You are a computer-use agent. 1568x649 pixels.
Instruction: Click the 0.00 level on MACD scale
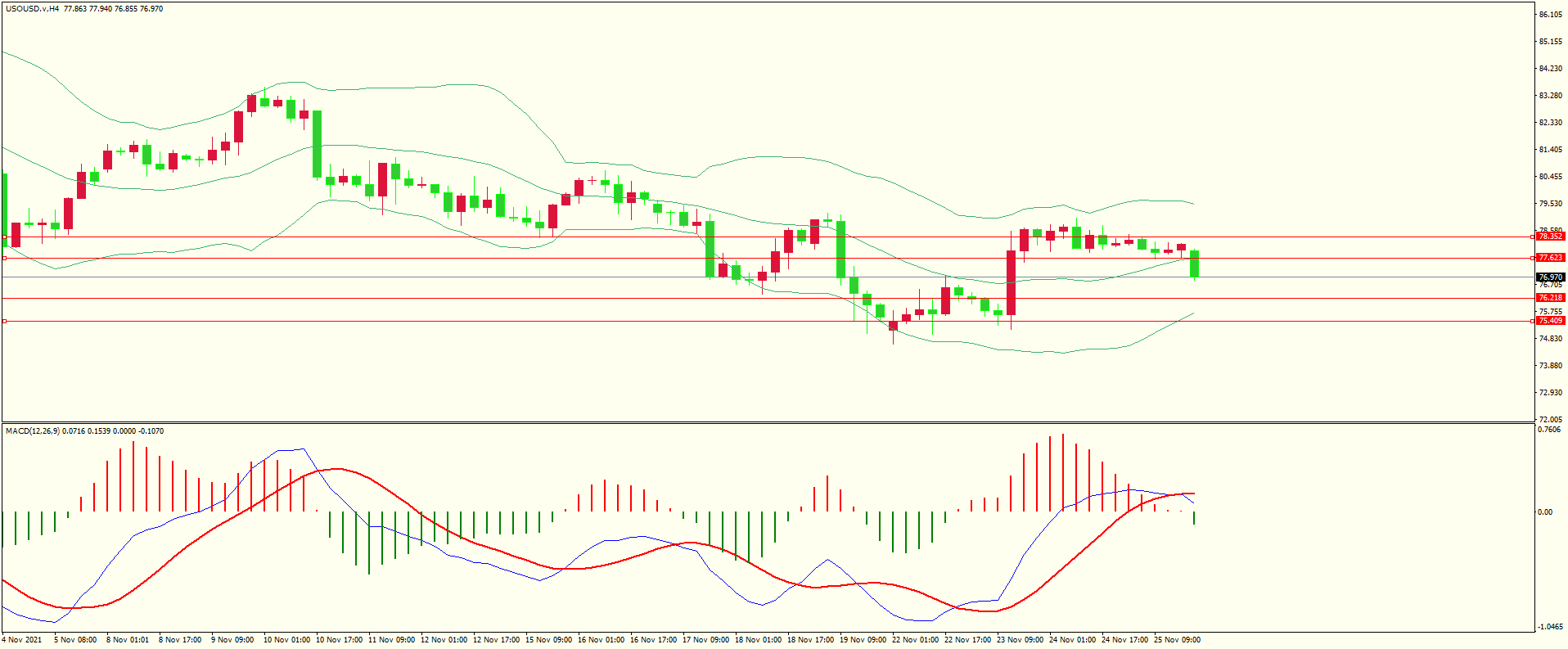click(1545, 512)
